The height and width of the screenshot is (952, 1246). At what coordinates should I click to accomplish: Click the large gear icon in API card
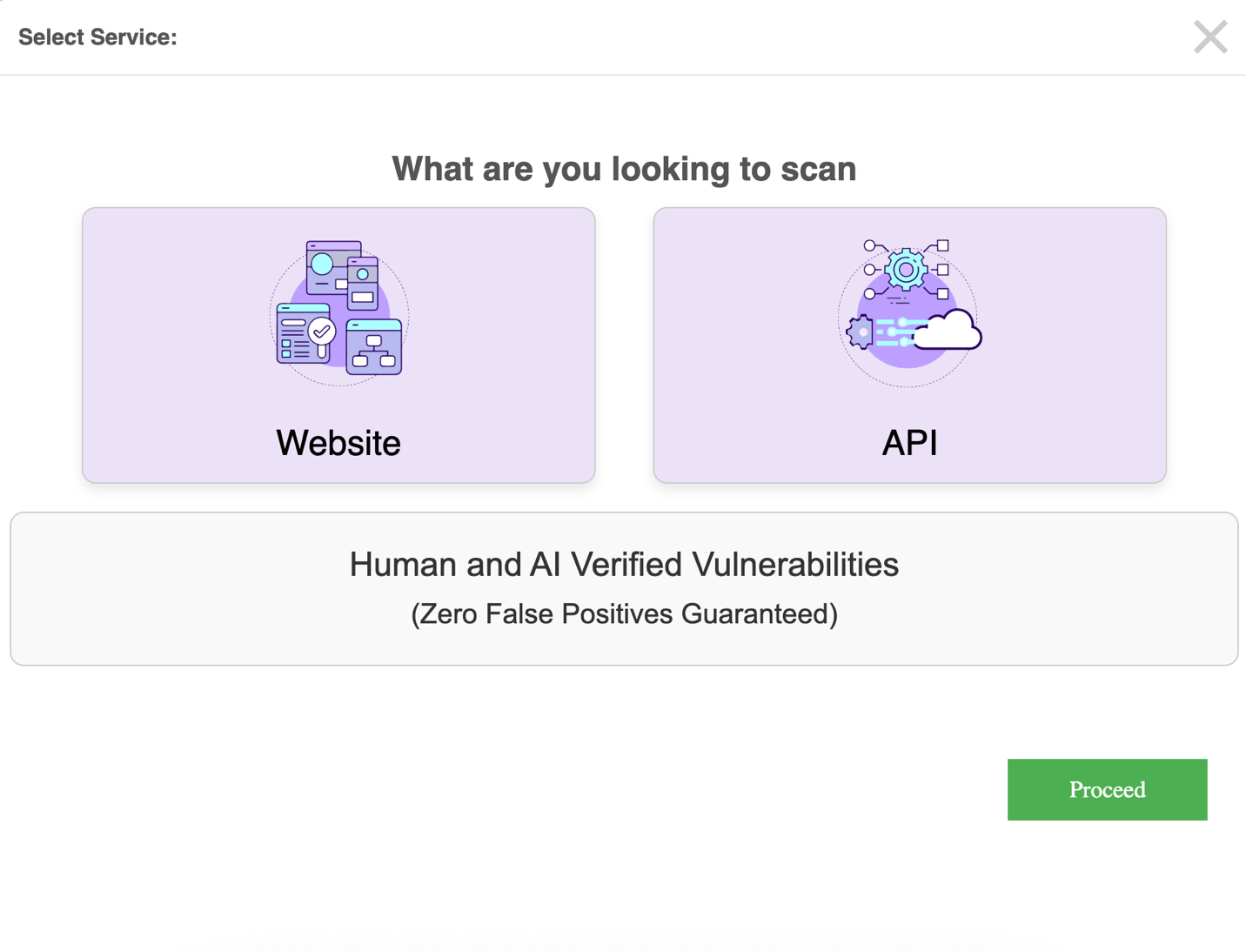[906, 270]
